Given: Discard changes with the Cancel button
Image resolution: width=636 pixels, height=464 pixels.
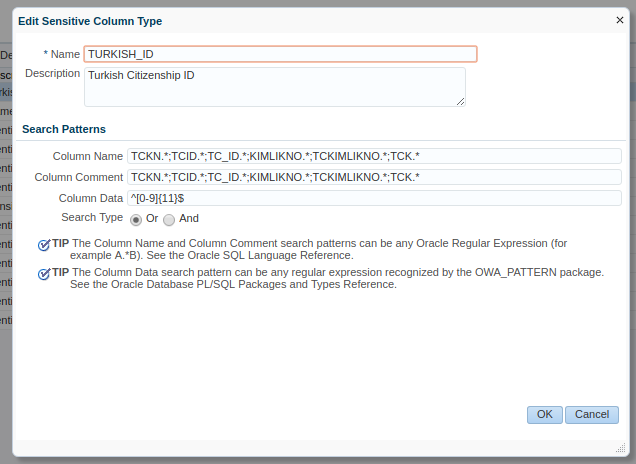Looking at the screenshot, I should click(x=592, y=415).
